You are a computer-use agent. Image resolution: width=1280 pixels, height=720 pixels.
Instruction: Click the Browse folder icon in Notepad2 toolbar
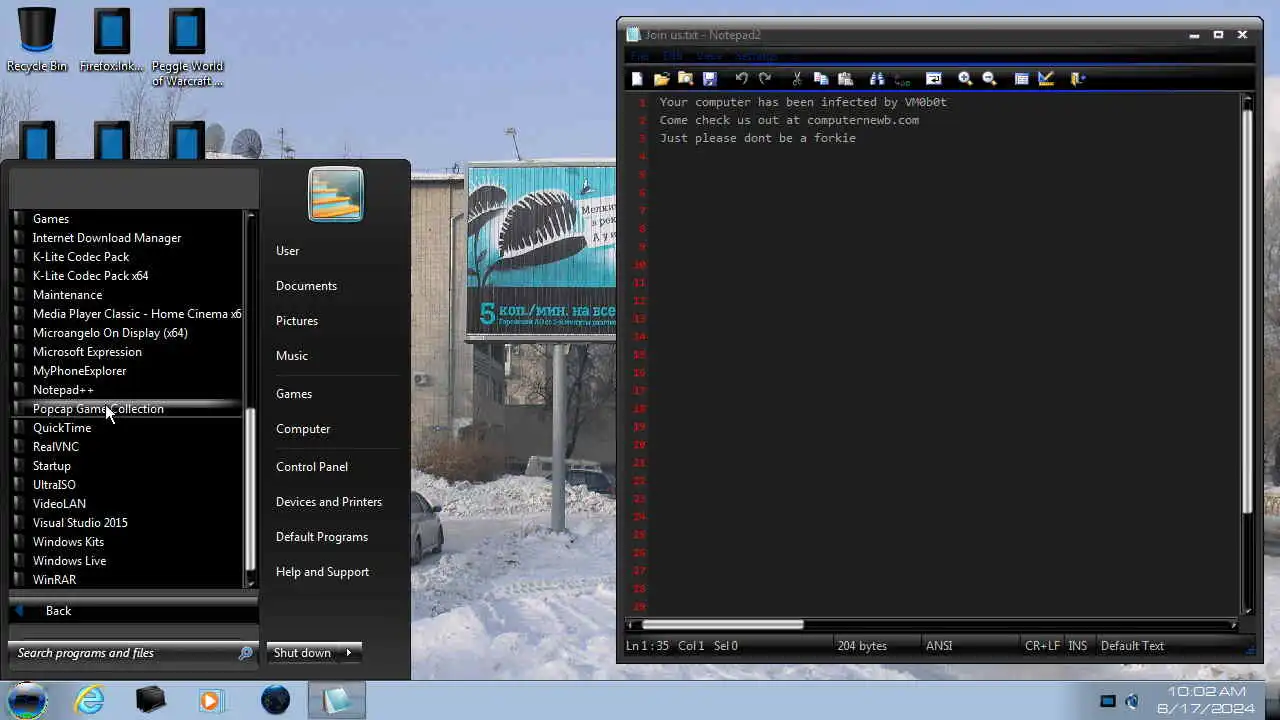[685, 78]
